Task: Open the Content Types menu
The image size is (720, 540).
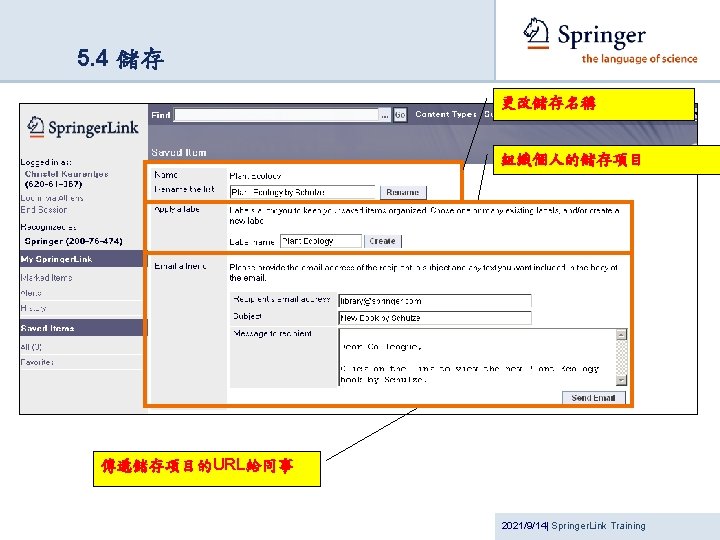Action: tap(445, 114)
